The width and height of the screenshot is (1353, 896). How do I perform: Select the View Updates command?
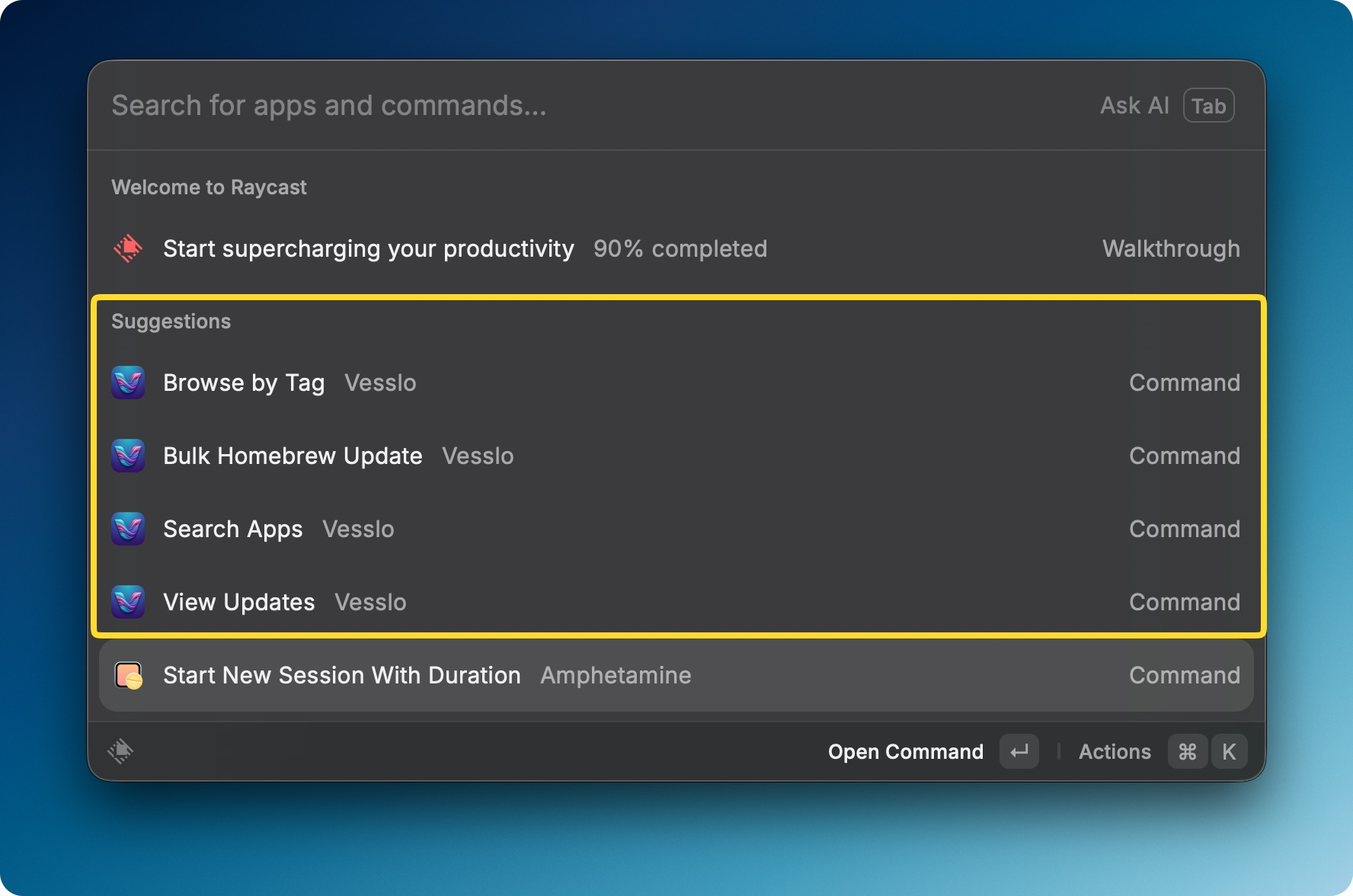pos(676,602)
